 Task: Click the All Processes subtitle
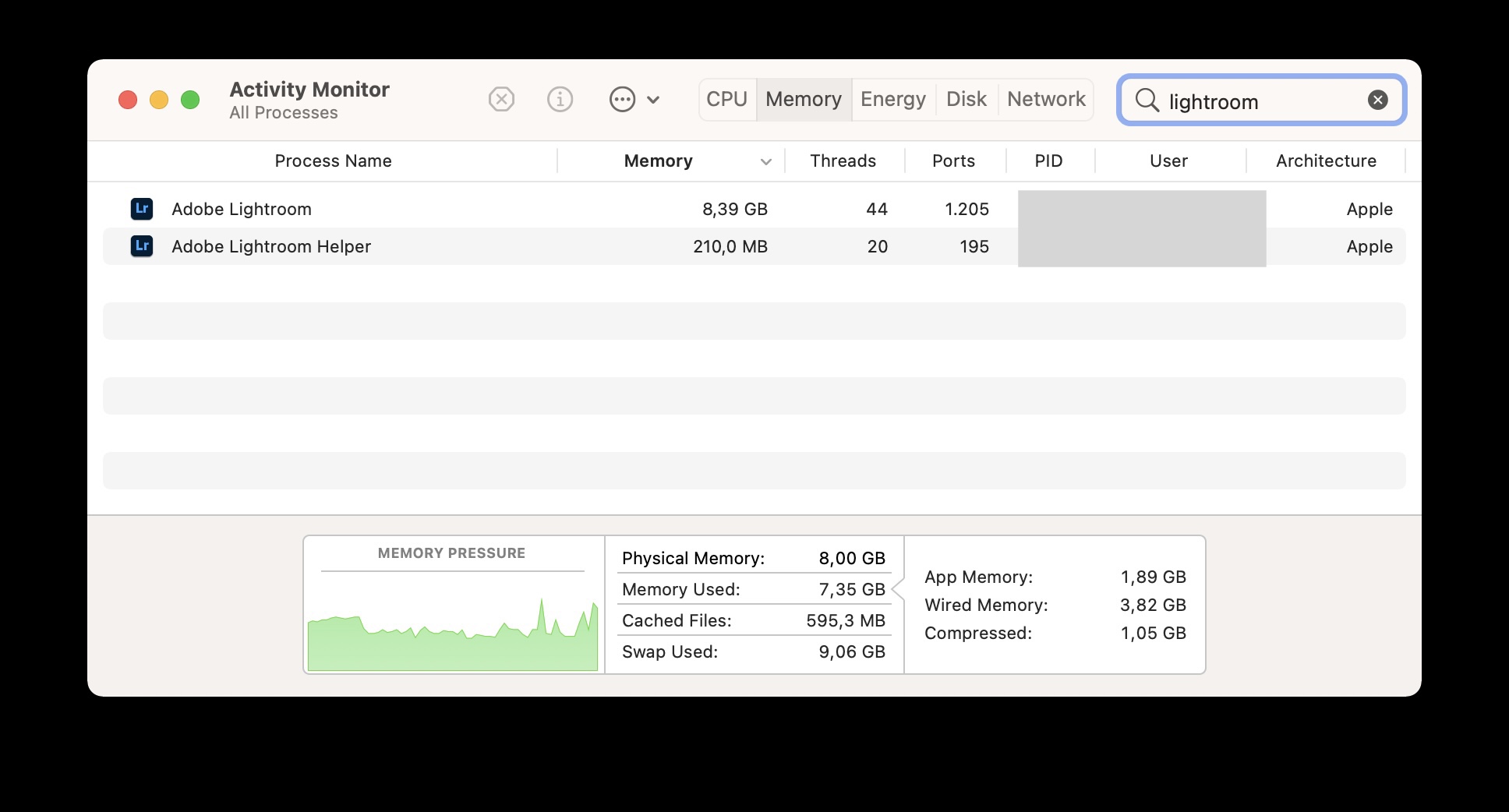(284, 113)
